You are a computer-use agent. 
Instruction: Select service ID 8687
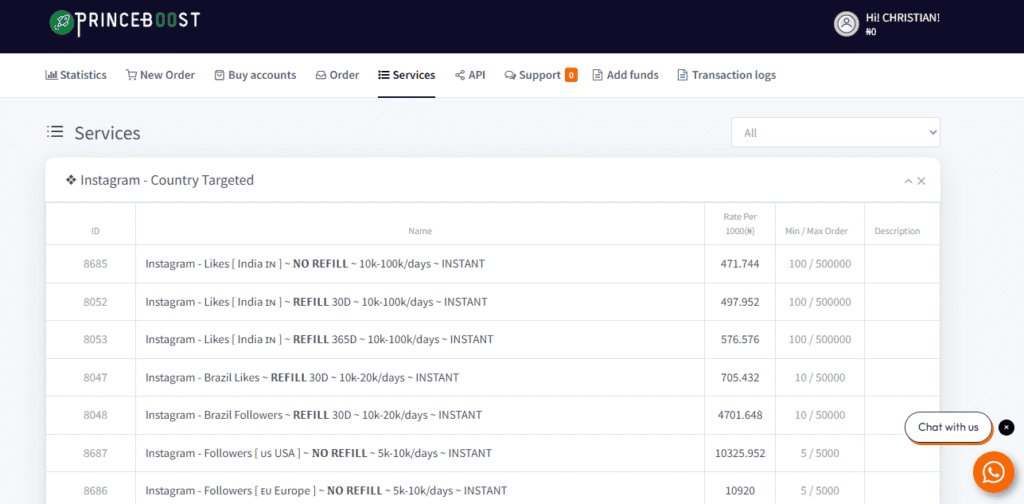tap(95, 453)
